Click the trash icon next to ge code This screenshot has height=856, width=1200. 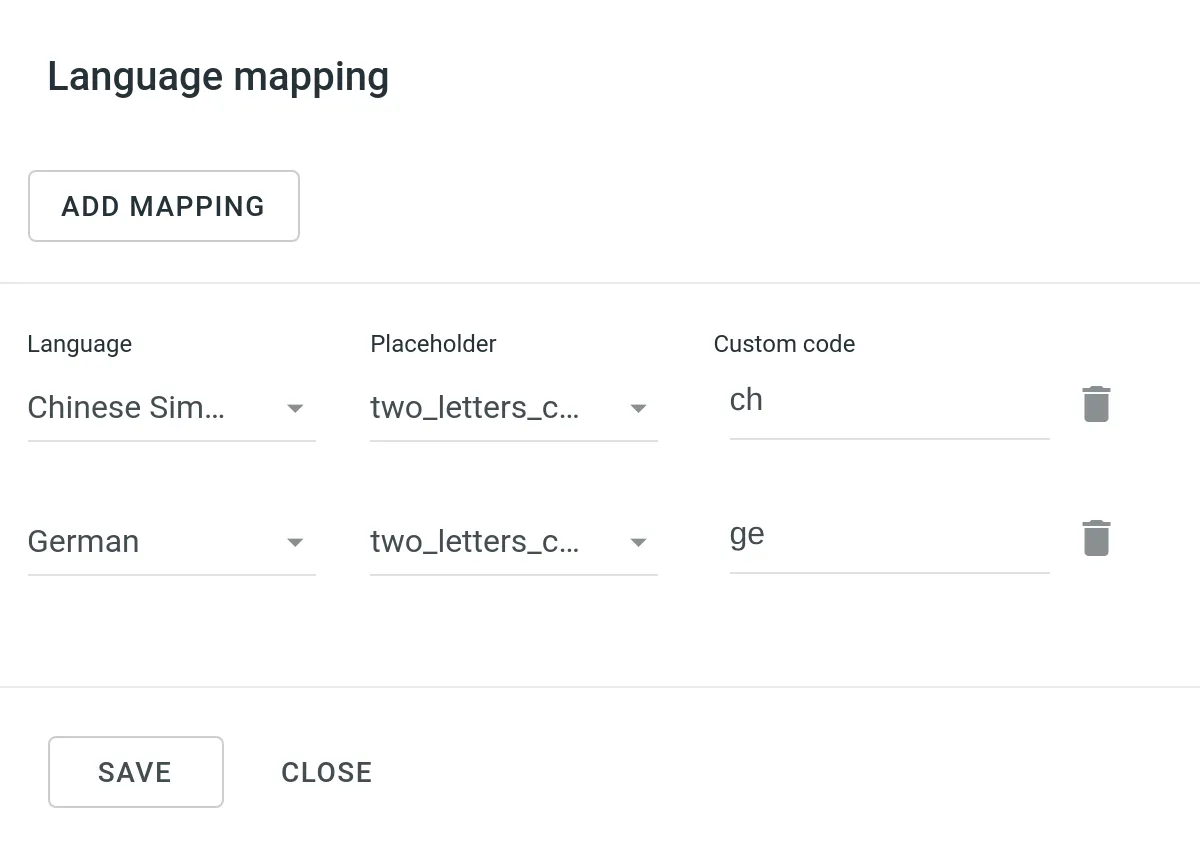1096,538
